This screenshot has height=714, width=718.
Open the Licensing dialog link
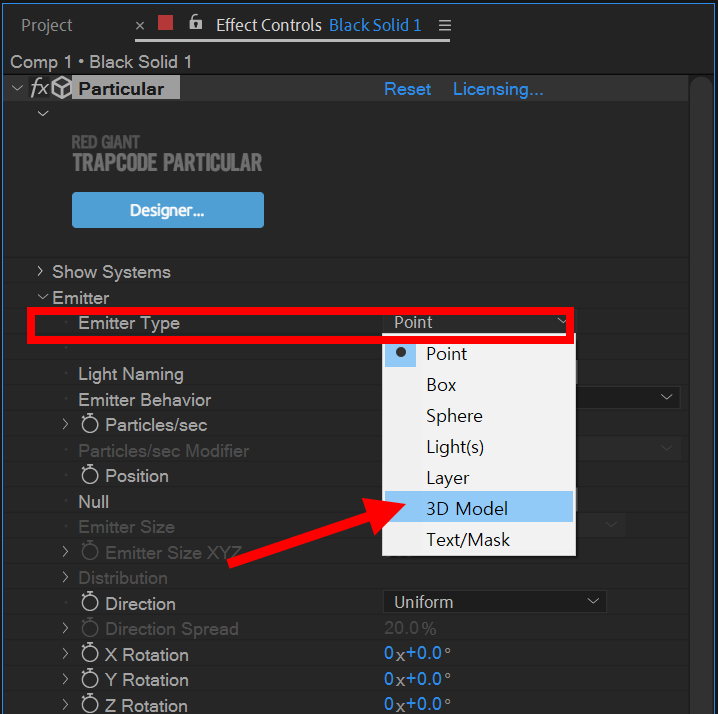498,89
